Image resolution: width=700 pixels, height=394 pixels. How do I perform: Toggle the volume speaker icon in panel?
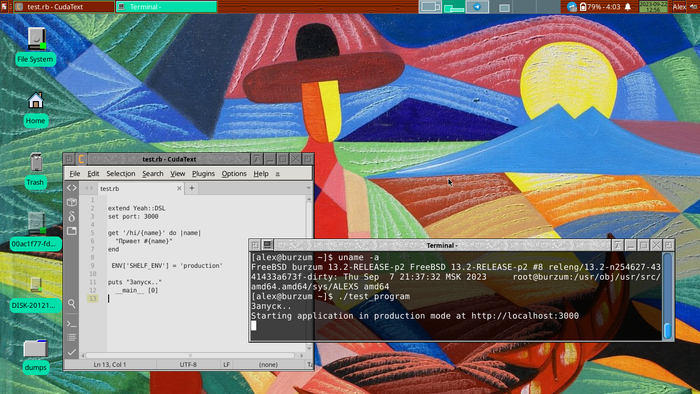pyautogui.click(x=694, y=7)
